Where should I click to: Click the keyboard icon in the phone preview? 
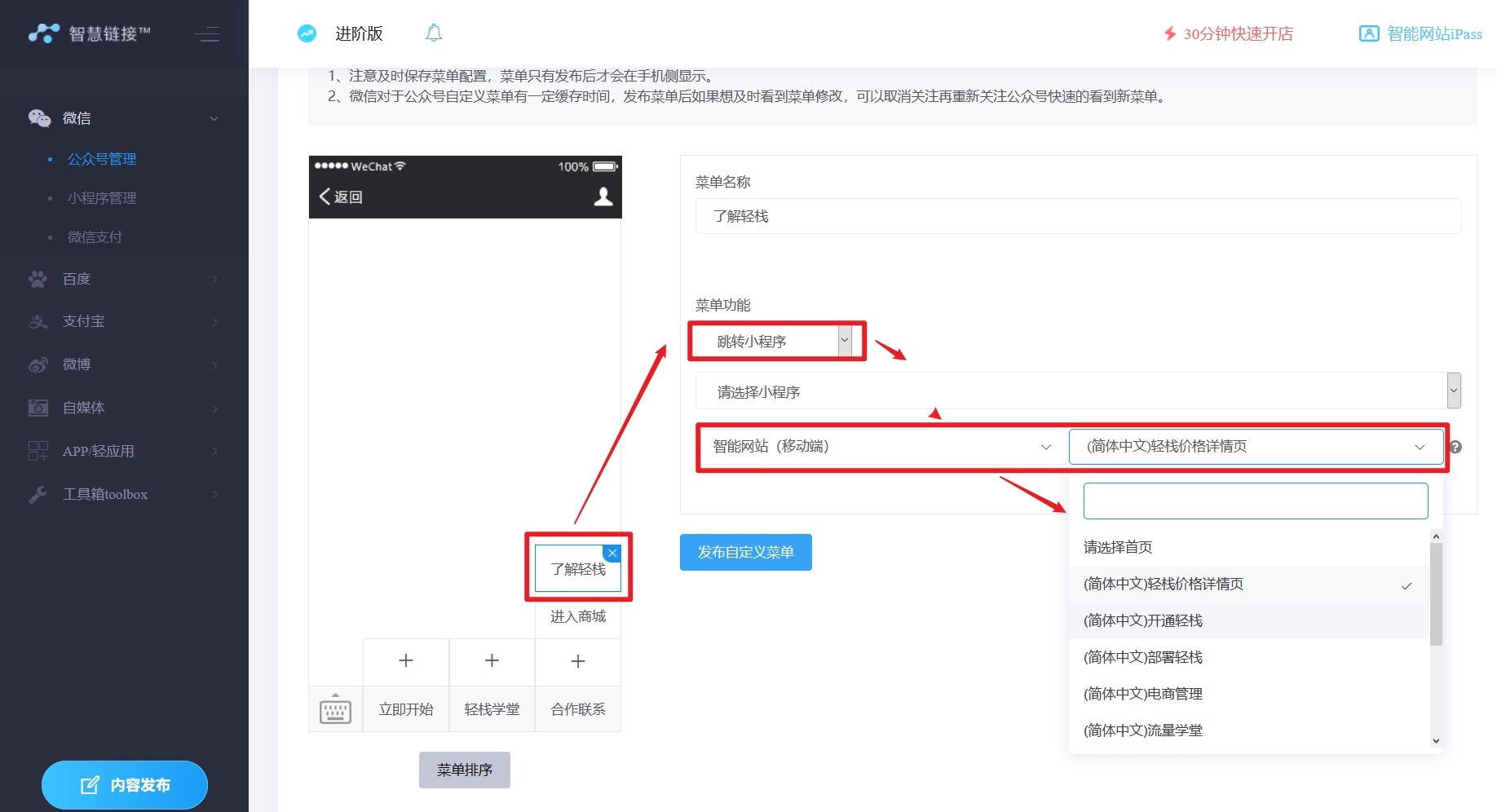pos(334,708)
